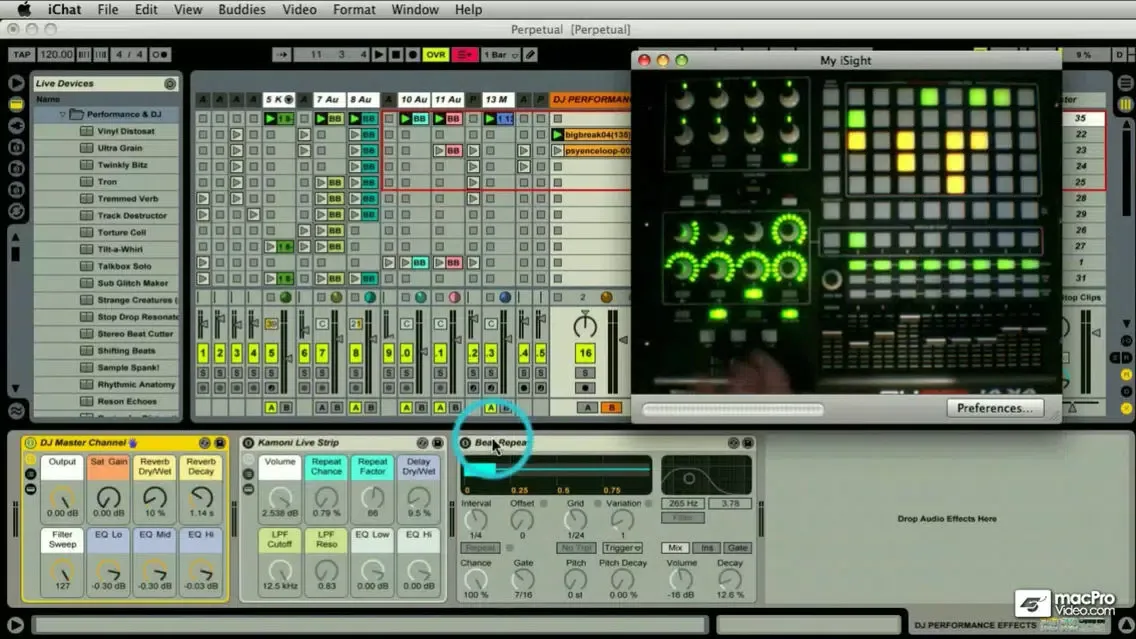Click the Beat Repeat 265 Hz filter field
The width and height of the screenshot is (1136, 639).
[x=683, y=504]
